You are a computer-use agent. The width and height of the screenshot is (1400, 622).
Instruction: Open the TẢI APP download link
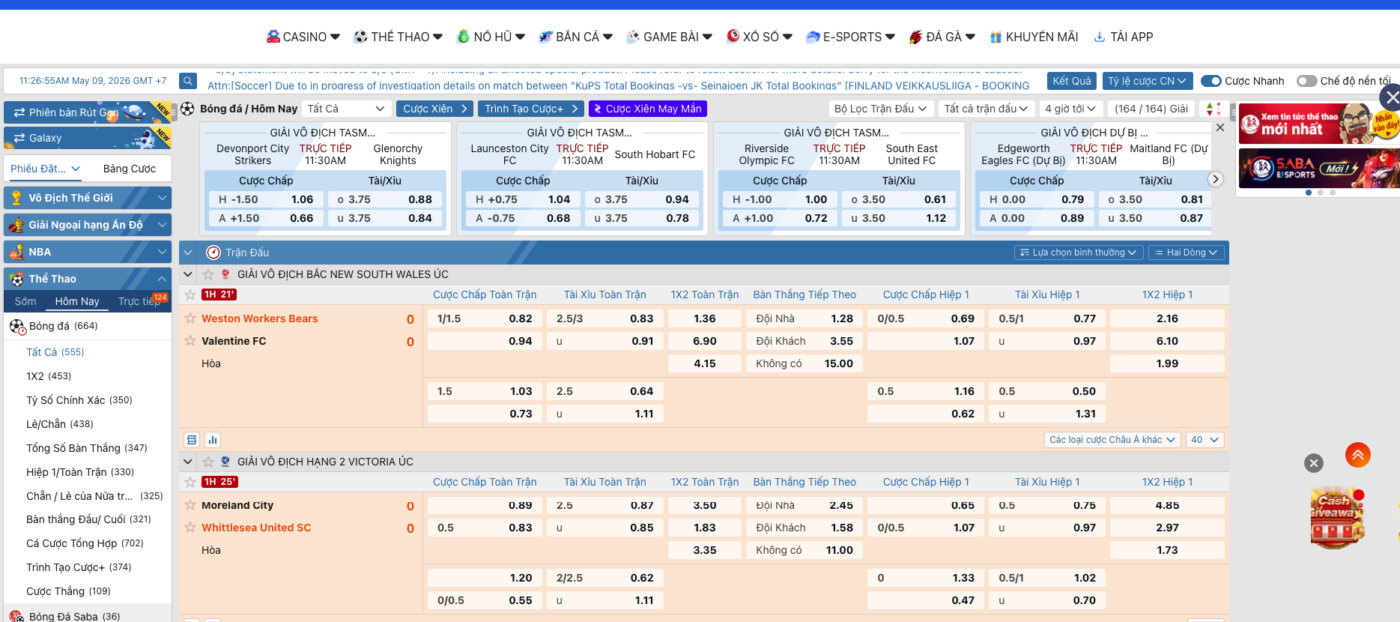[1122, 37]
